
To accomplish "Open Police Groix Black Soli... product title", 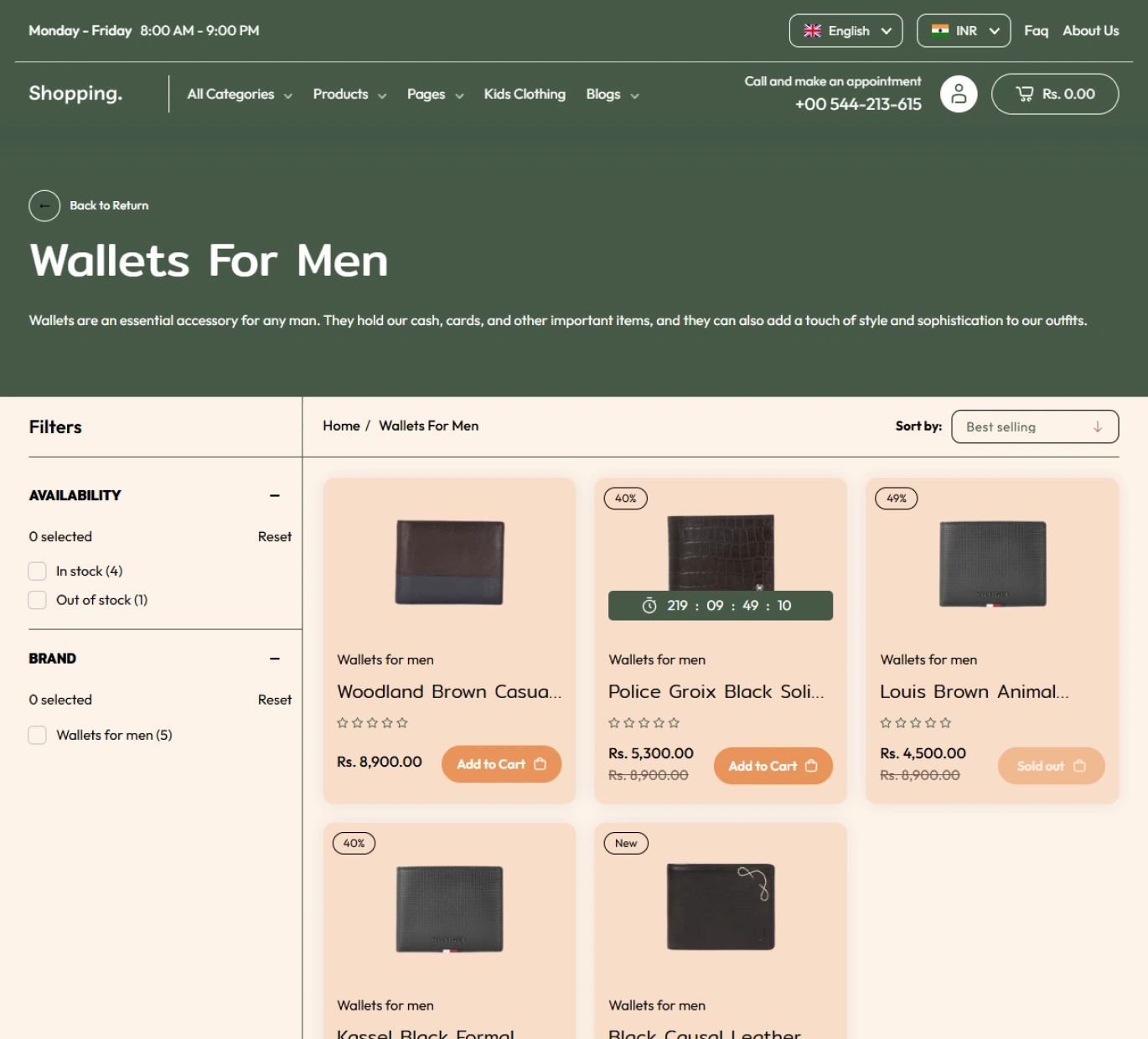I will (716, 691).
